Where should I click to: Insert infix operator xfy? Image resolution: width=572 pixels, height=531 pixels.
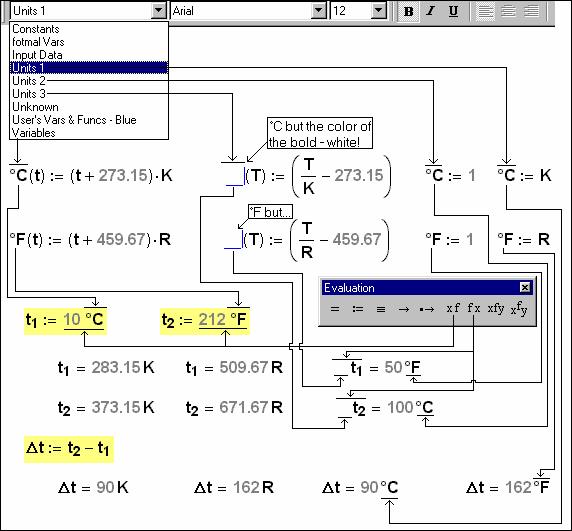tap(496, 309)
